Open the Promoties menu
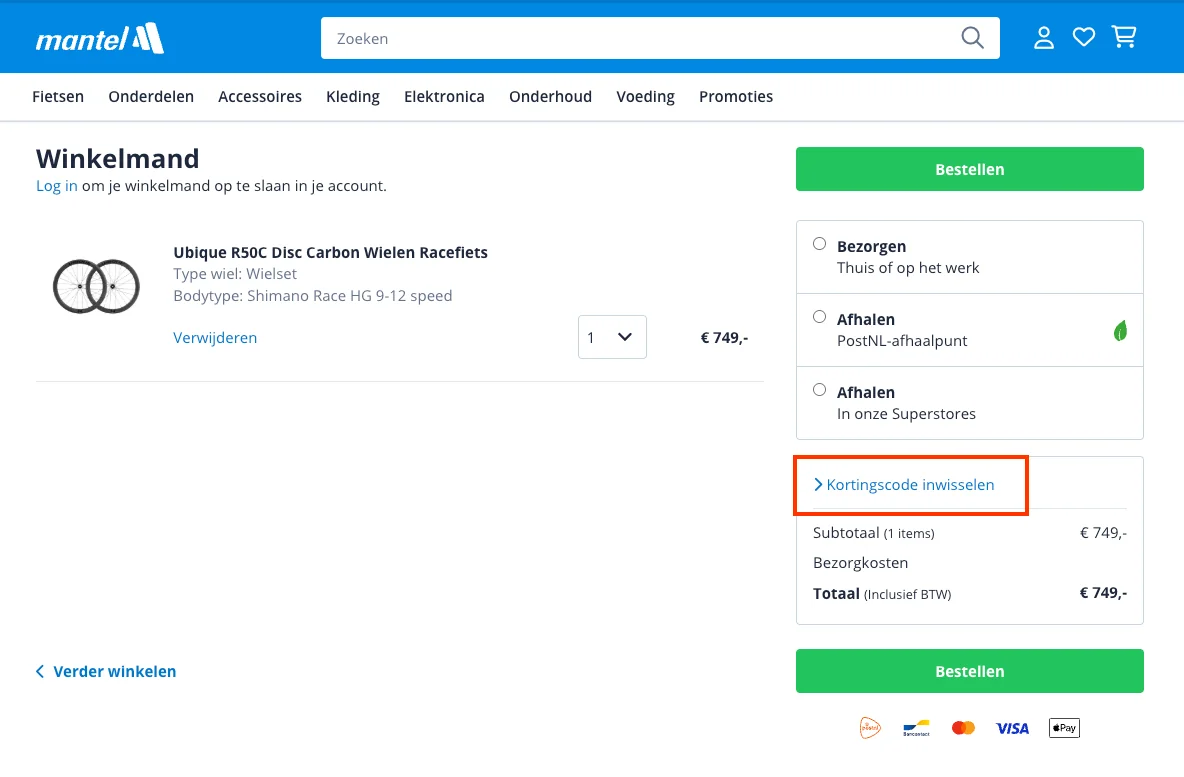This screenshot has height=777, width=1184. coord(736,97)
